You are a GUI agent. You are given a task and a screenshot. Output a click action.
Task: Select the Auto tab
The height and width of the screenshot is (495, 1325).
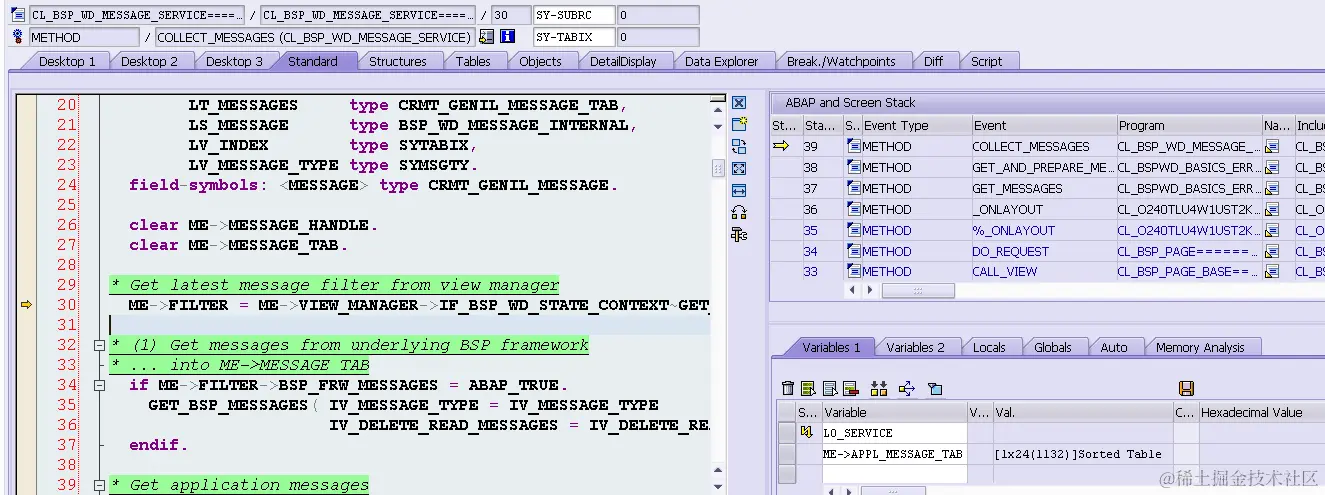[x=1113, y=347]
